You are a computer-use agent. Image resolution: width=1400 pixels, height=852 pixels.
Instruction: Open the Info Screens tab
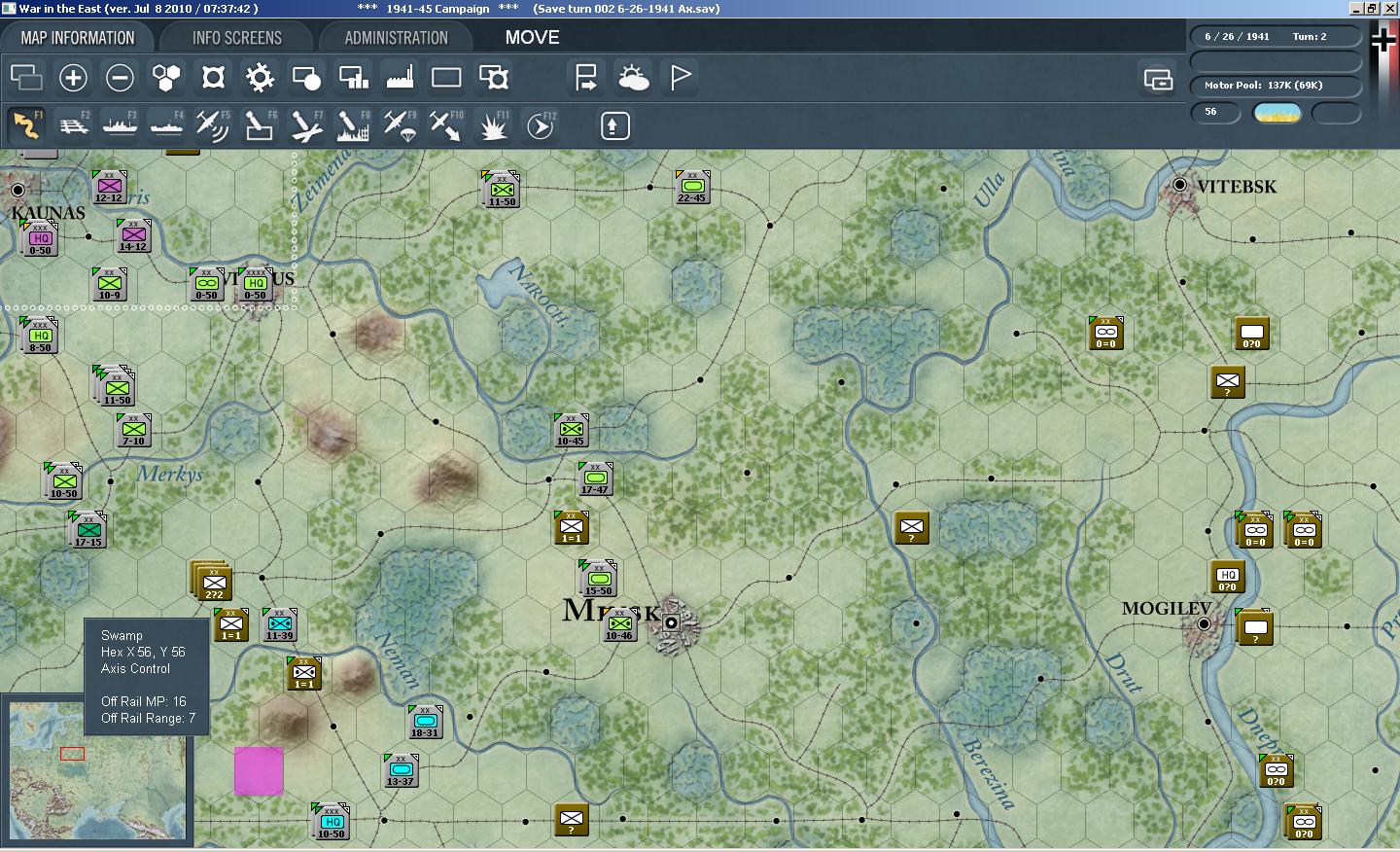pos(236,38)
